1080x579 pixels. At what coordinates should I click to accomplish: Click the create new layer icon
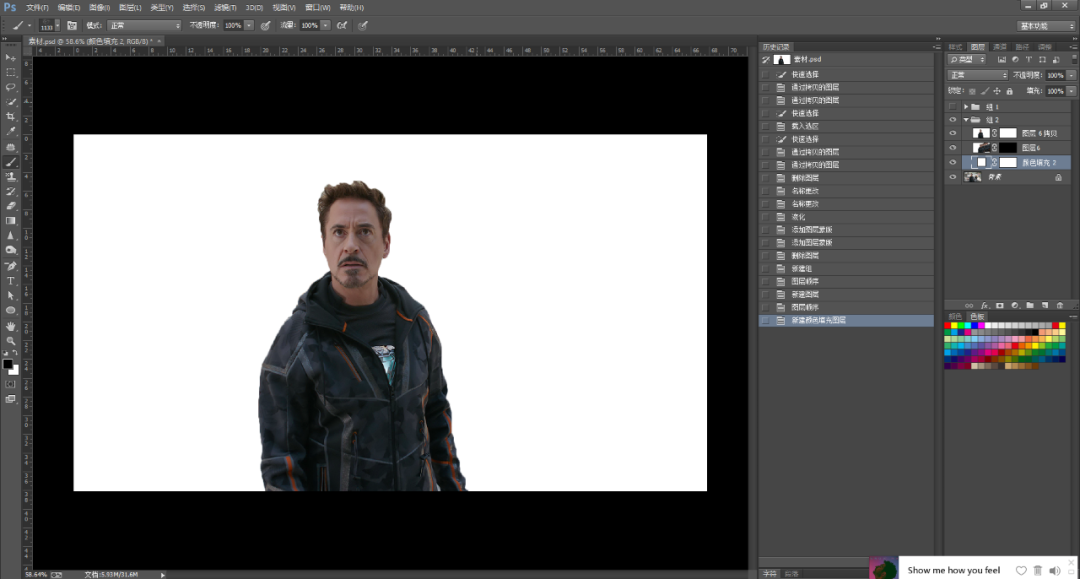[1045, 306]
